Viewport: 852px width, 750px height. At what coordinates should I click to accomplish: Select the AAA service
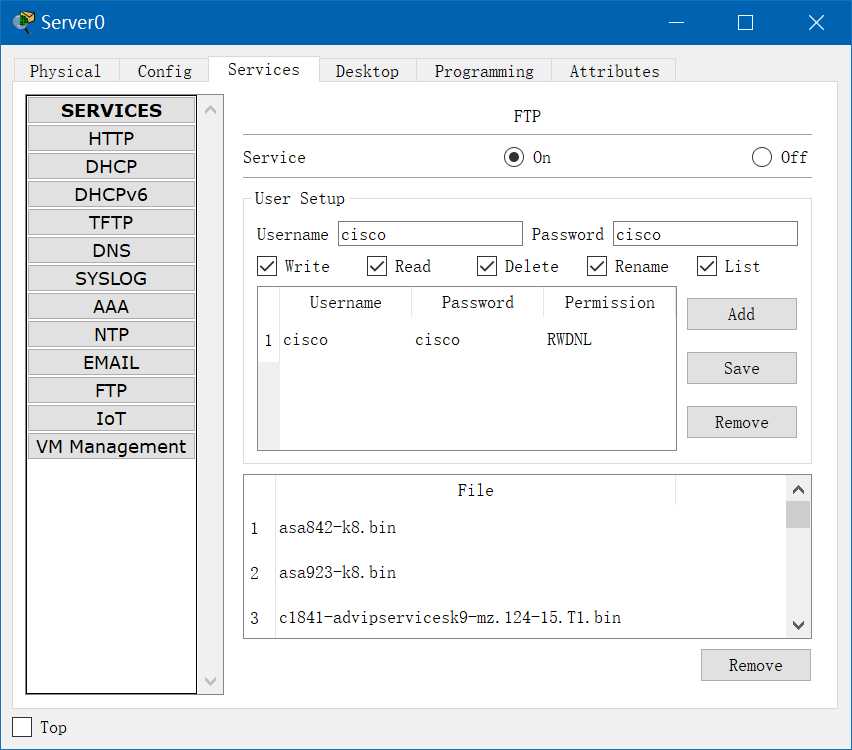[x=111, y=307]
